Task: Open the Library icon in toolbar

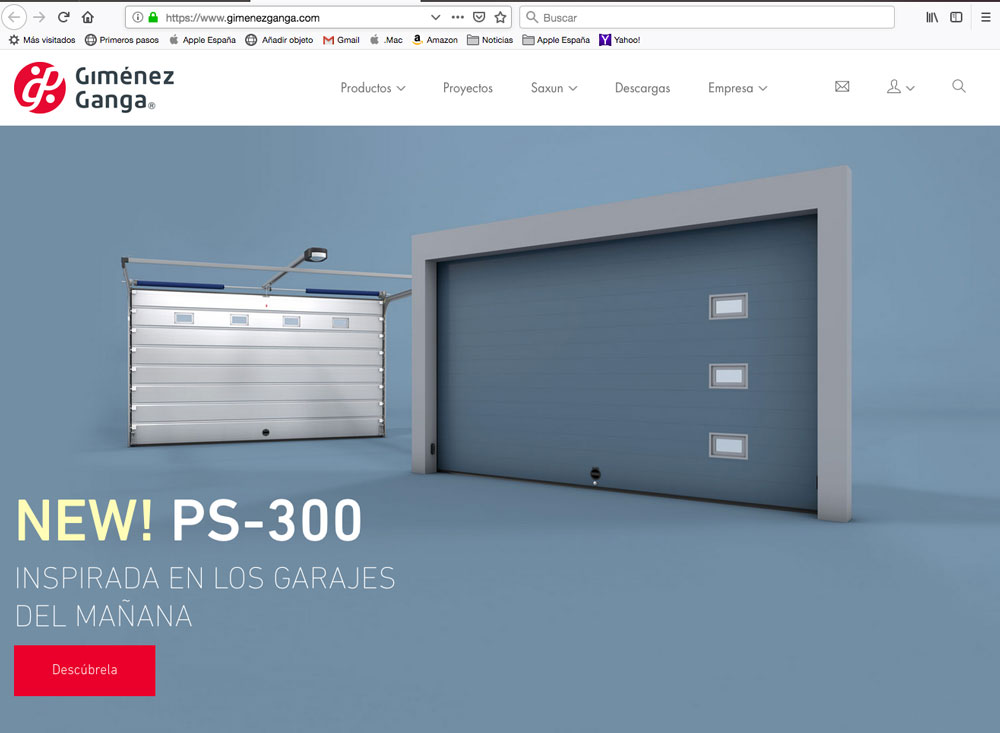Action: pos(932,17)
